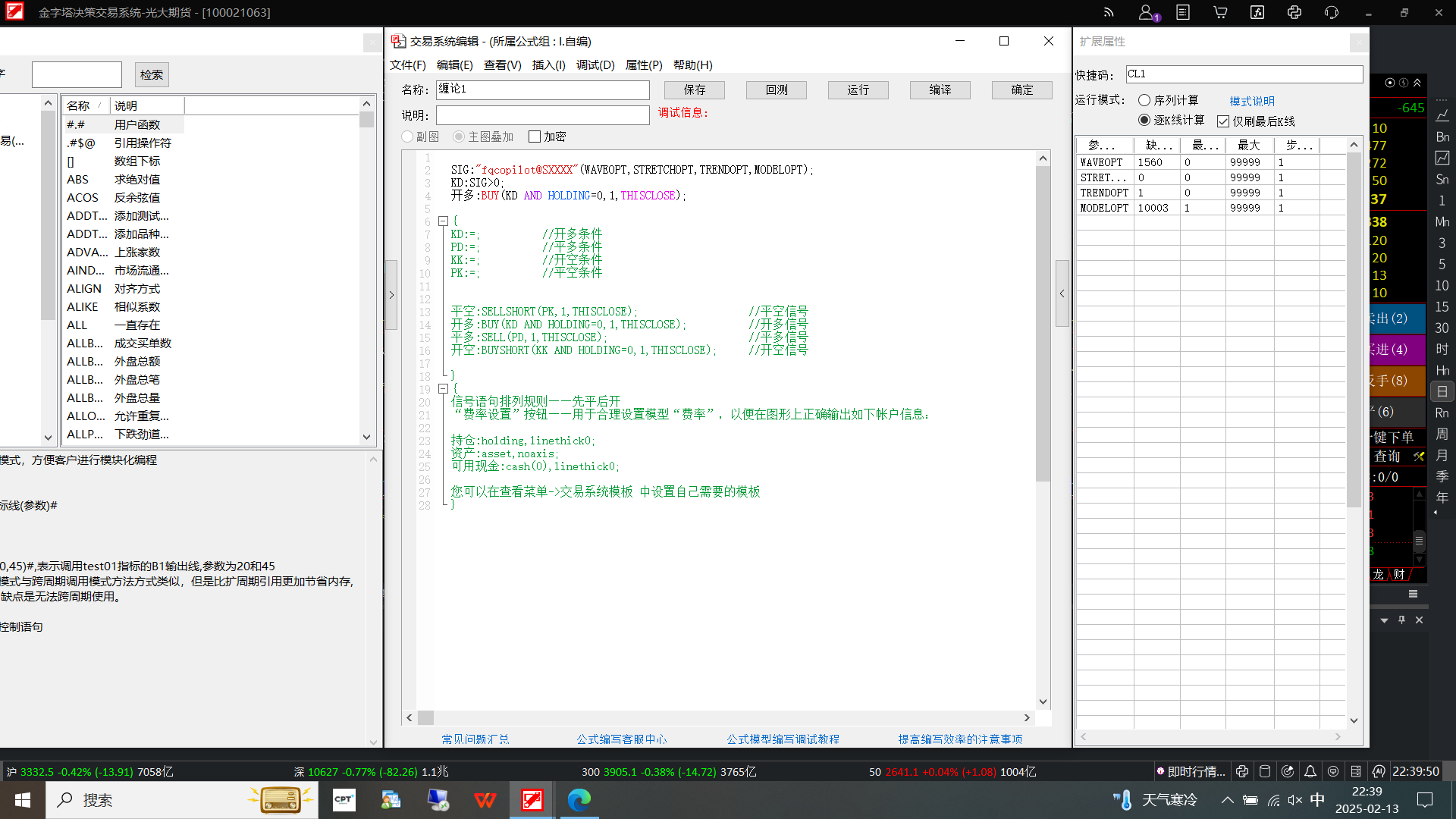Select the 副图 radio option

(407, 136)
